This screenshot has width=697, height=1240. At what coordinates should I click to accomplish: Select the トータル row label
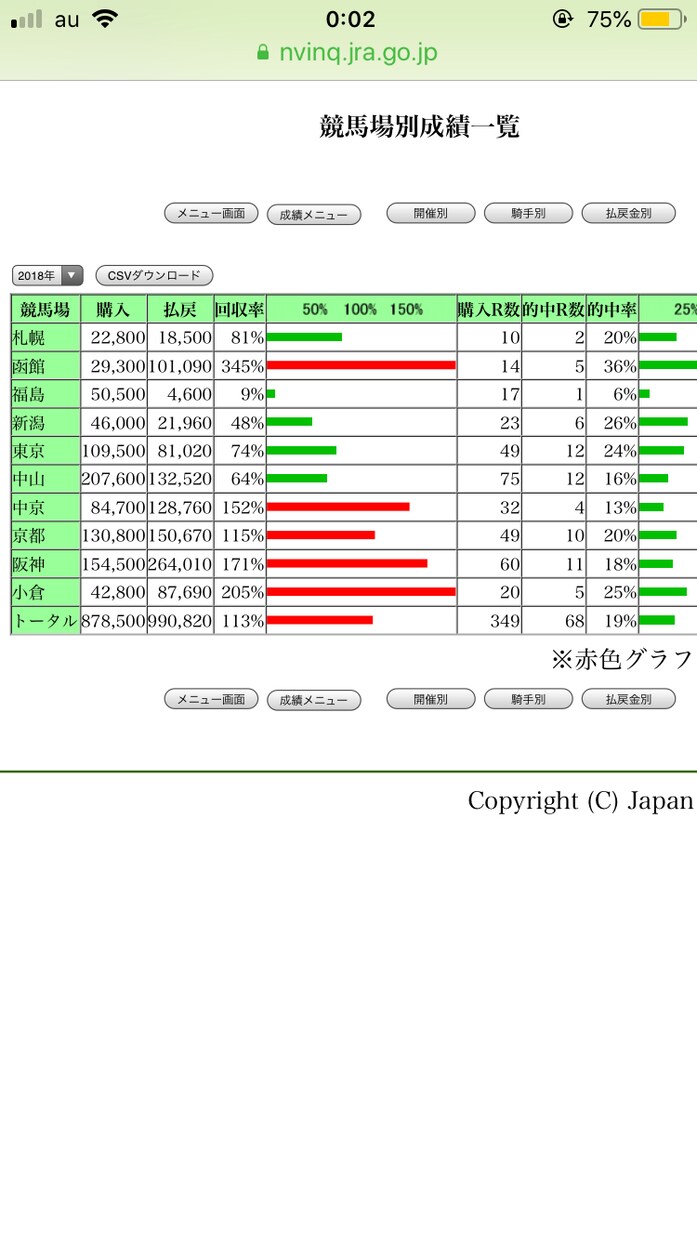[46, 620]
